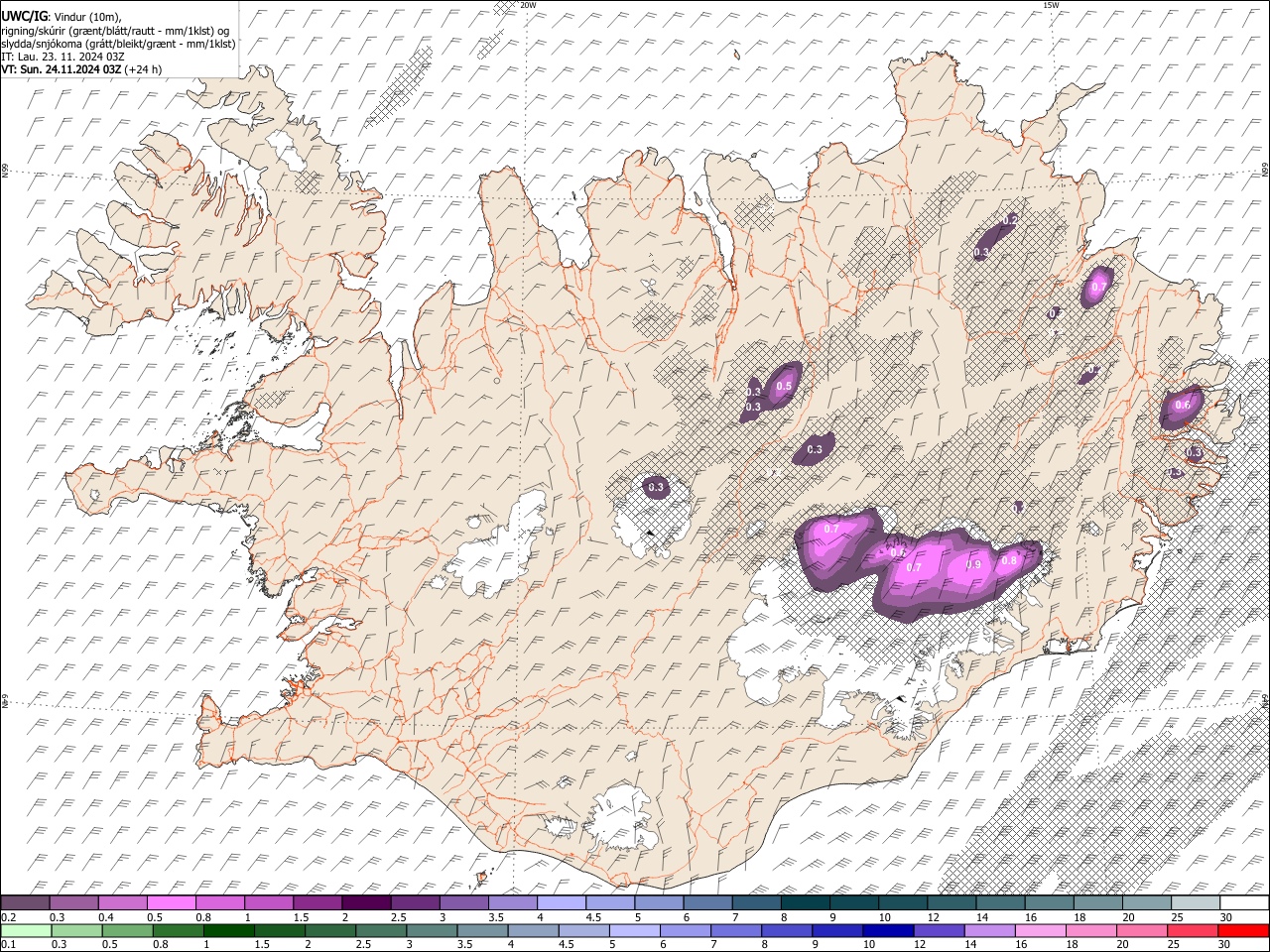
Task: Click the slydda/snjókoma legend description line
Action: (x=118, y=43)
